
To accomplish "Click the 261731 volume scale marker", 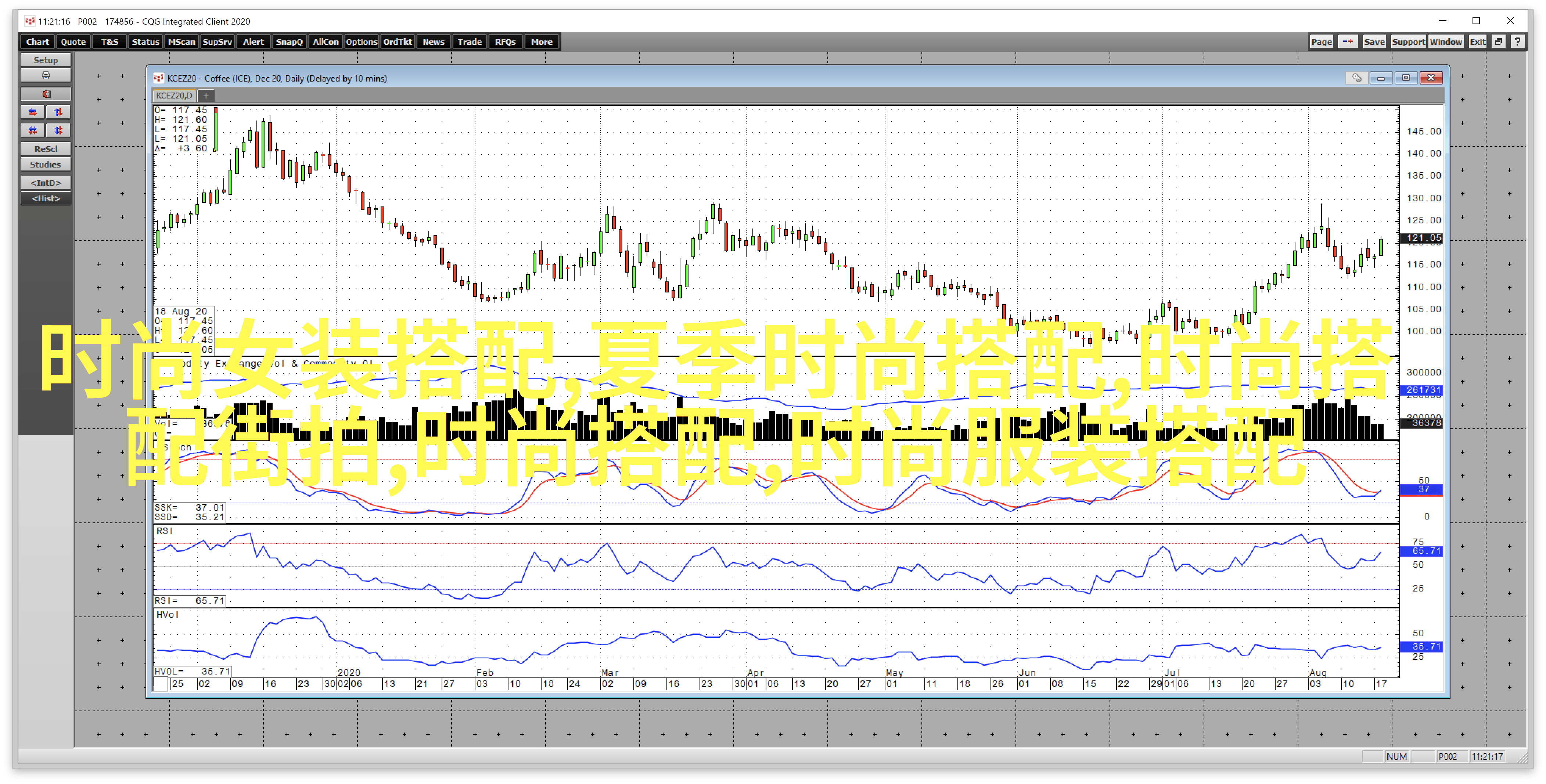I will coord(1422,390).
